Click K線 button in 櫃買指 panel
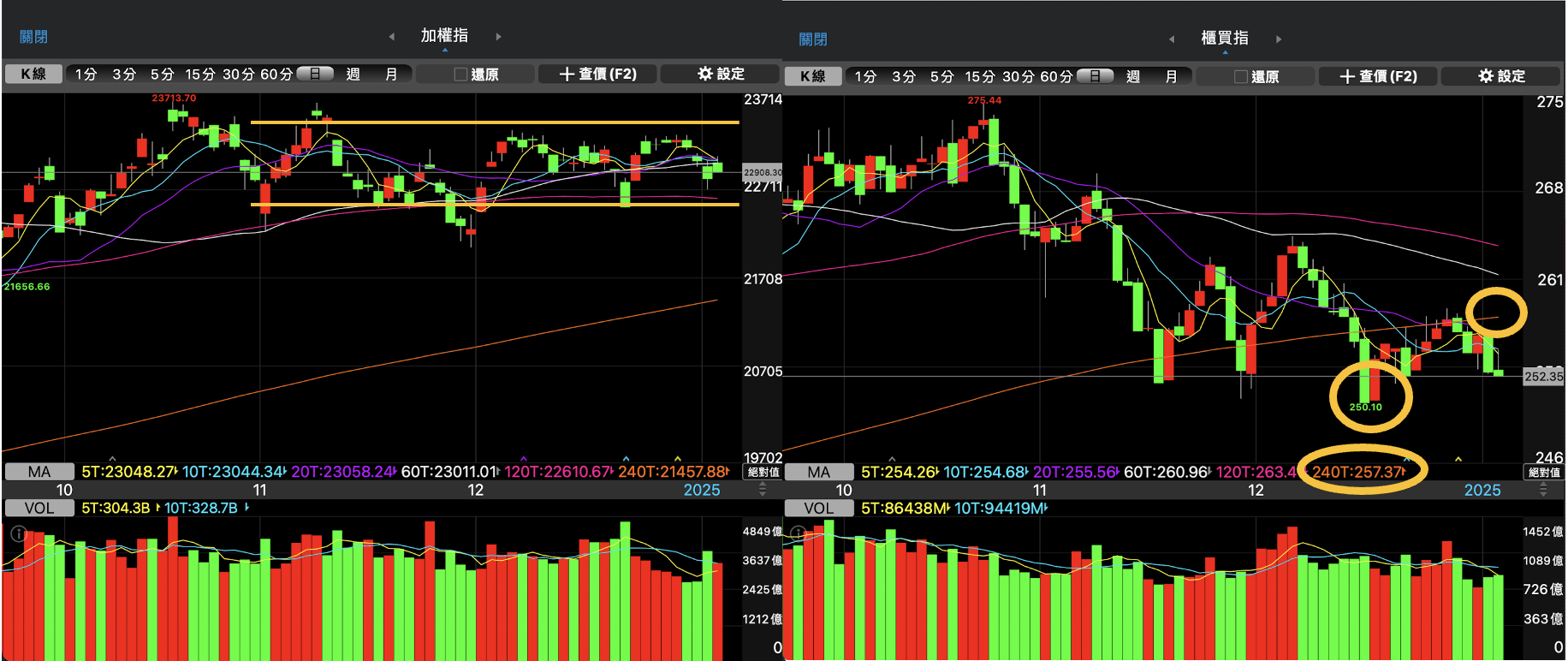Viewport: 1568px width, 661px height. tap(813, 76)
